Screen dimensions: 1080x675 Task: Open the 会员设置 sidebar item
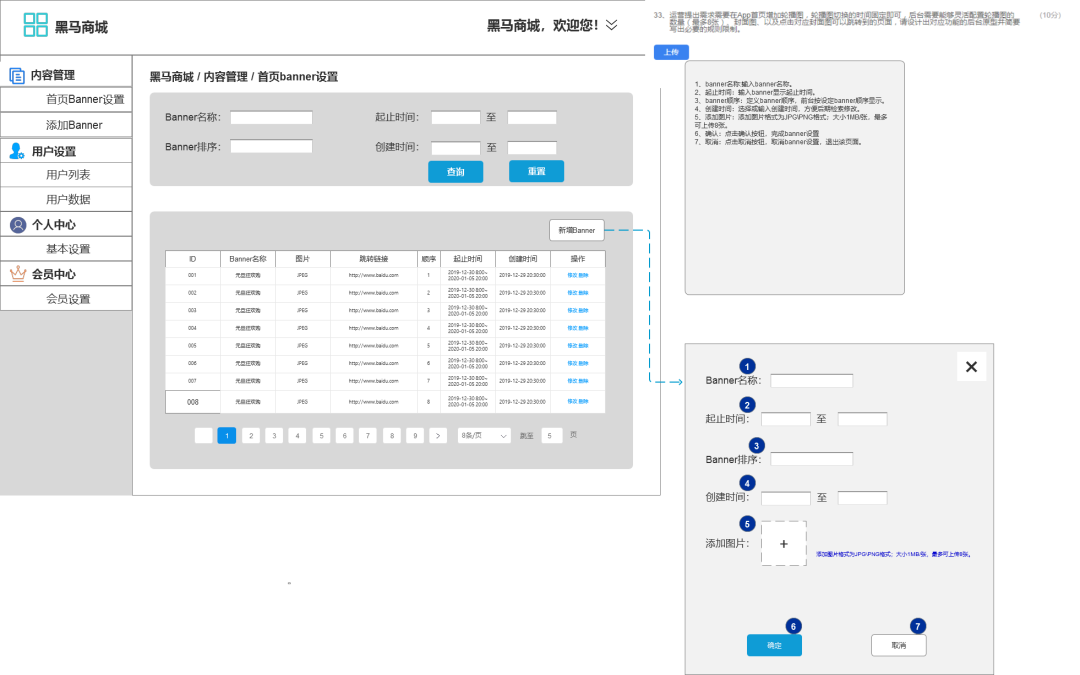coord(66,299)
